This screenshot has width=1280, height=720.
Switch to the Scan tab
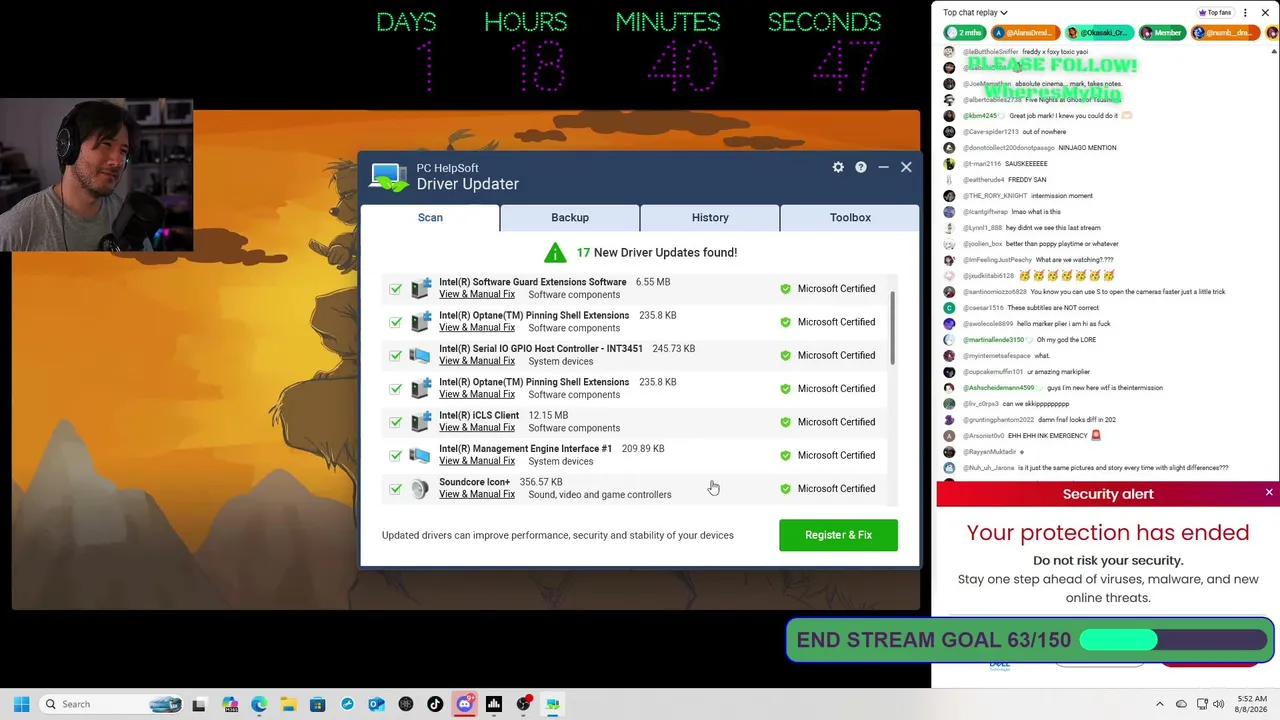pos(430,217)
